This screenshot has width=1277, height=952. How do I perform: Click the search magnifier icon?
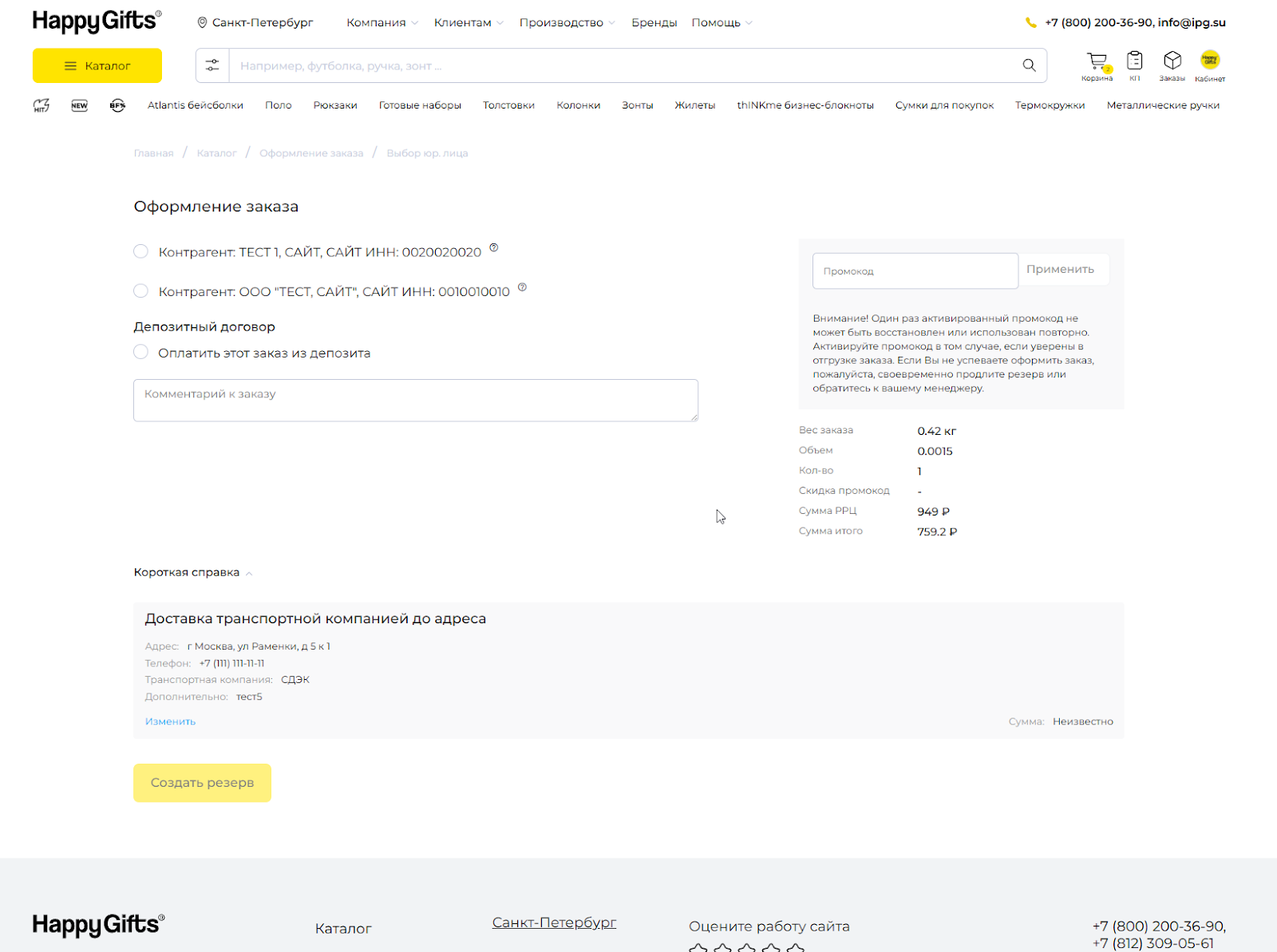(1029, 65)
